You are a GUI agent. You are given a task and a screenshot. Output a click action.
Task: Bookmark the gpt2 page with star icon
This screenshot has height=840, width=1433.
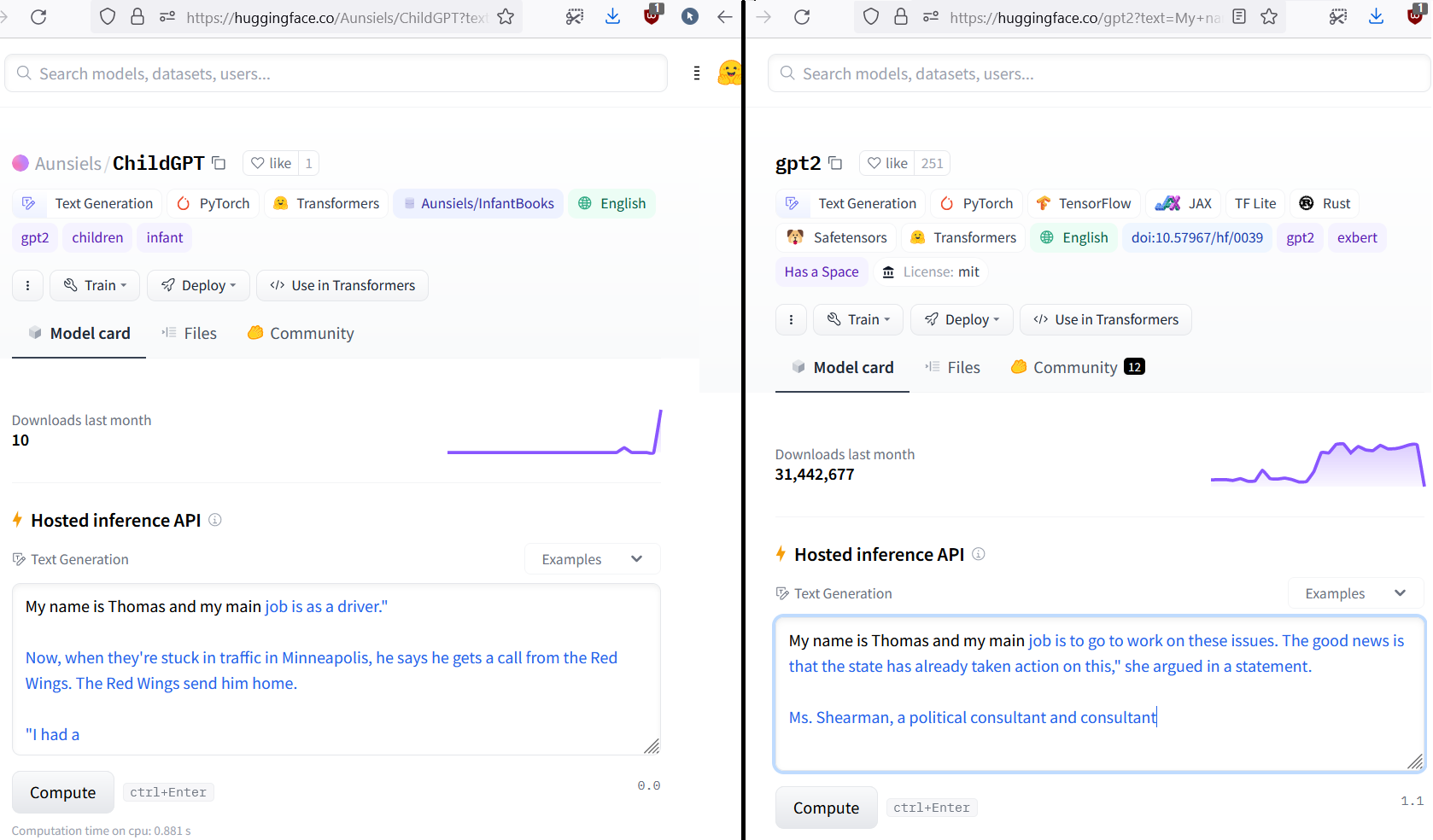1269,16
